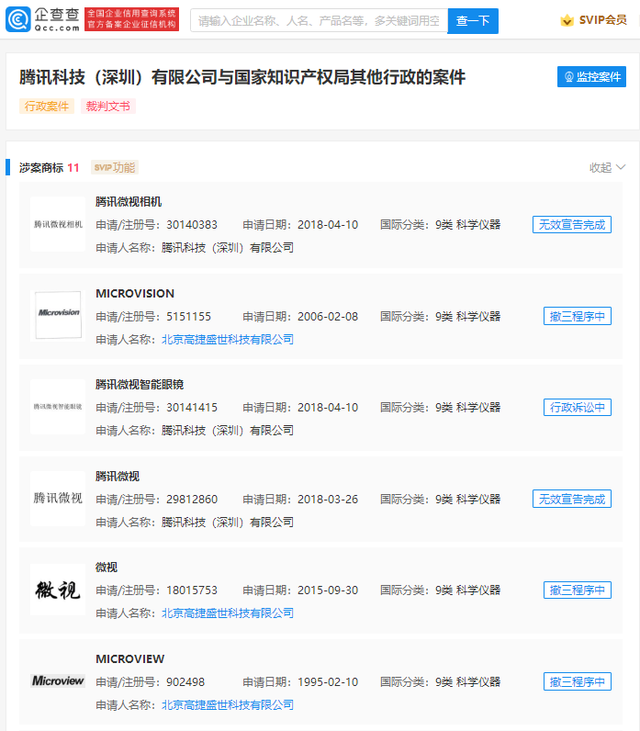Image resolution: width=640 pixels, height=731 pixels.
Task: Click the 腾讯微视 trademark title
Action: tap(117, 476)
